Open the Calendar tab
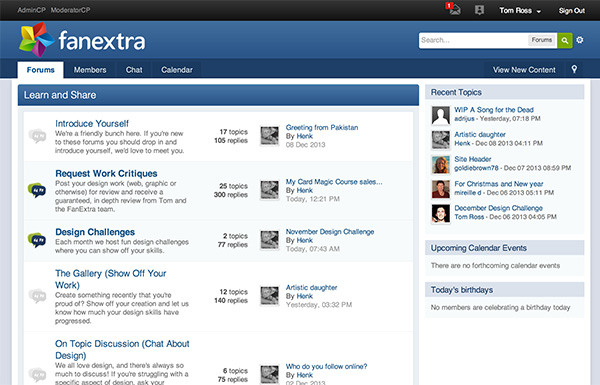600x385 pixels. click(177, 70)
